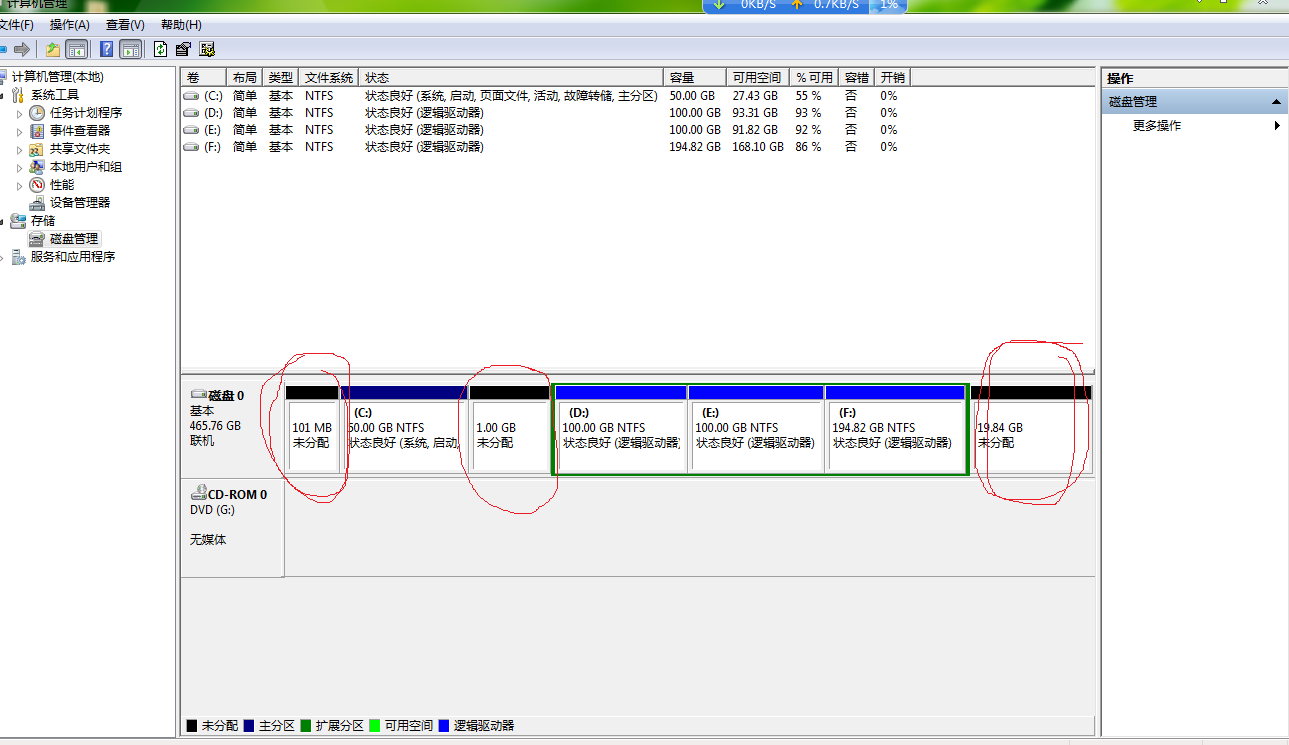1289x745 pixels.
Task: Click the 存储 storage icon
Action: (x=18, y=221)
